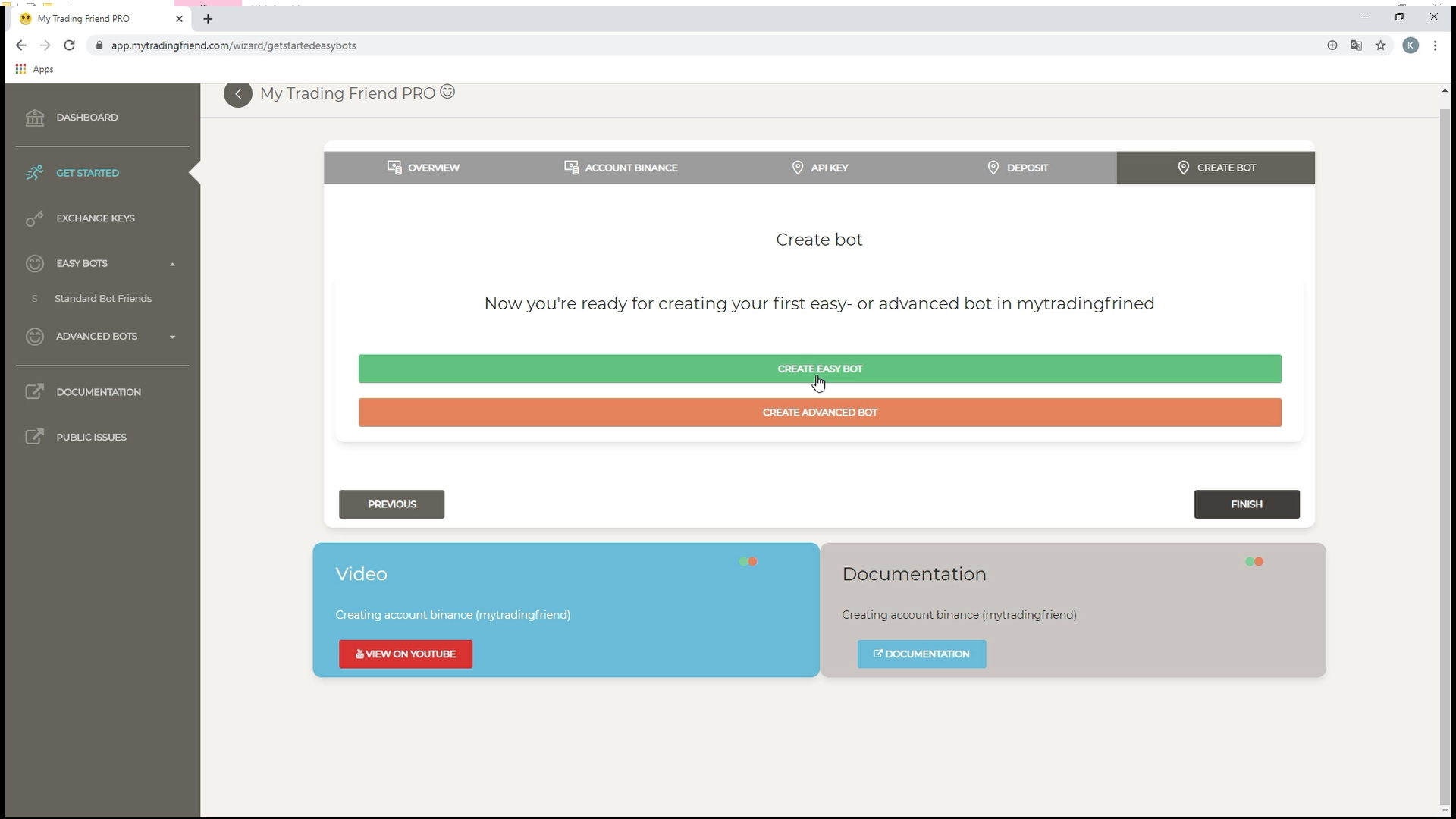Click the Dashboard bank icon
1456x819 pixels.
[x=34, y=118]
